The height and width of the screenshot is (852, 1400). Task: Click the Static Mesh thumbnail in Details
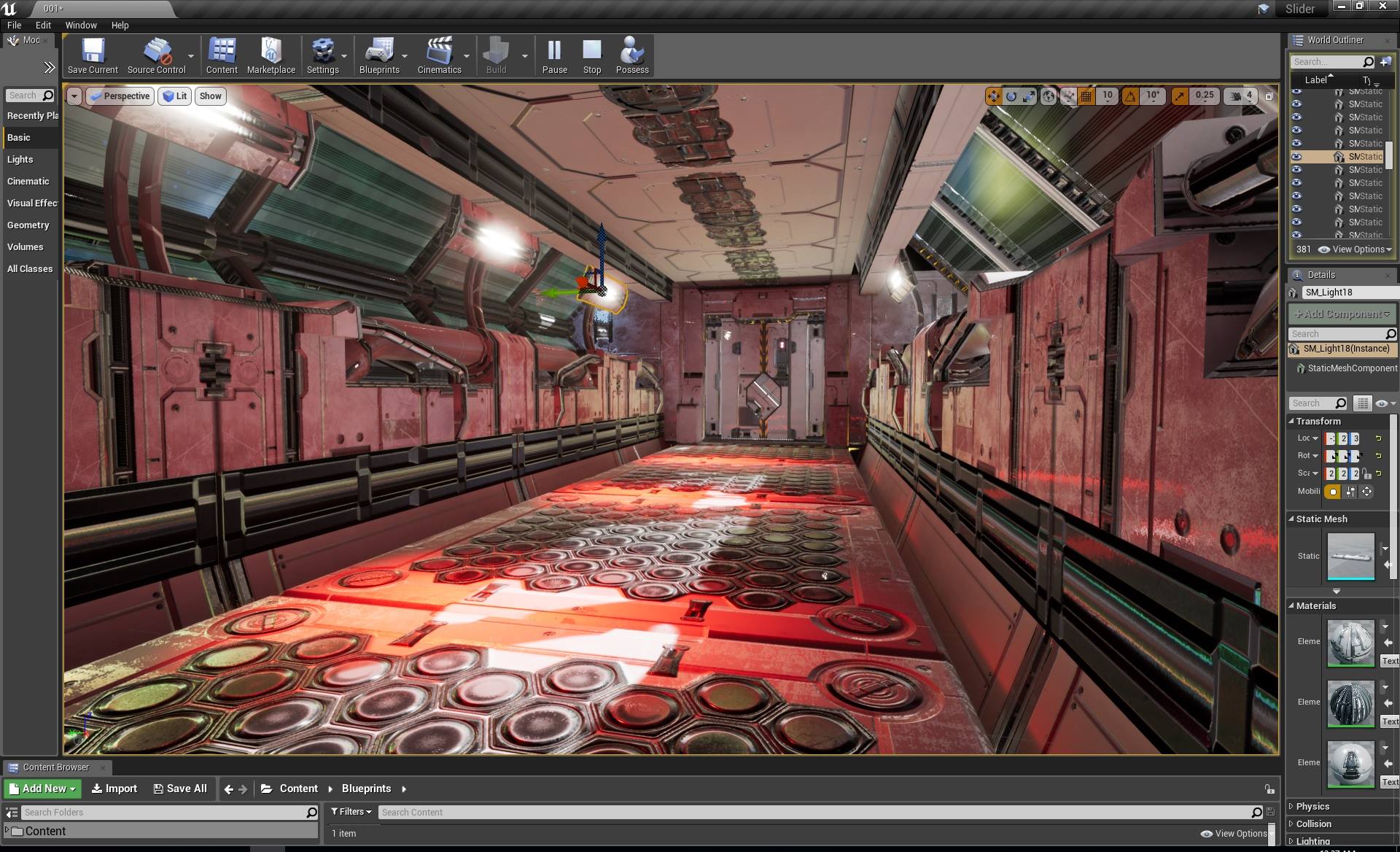click(1350, 556)
